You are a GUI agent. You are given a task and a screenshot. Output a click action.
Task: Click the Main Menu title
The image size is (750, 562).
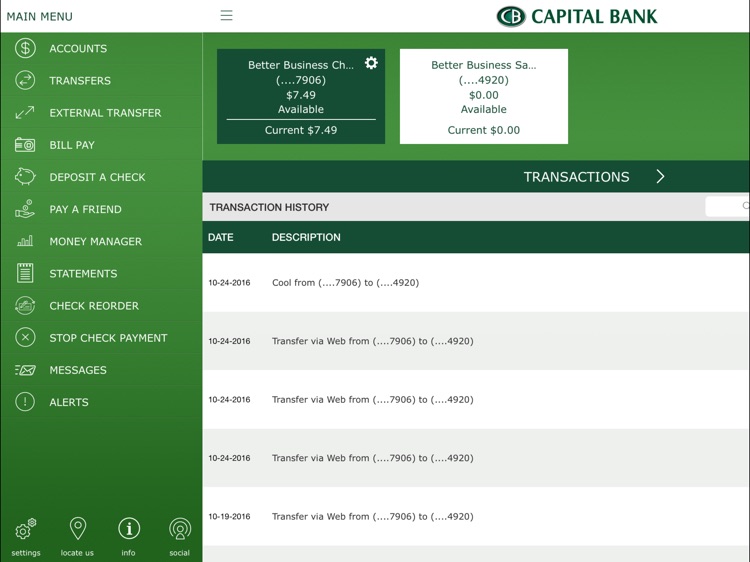(40, 17)
